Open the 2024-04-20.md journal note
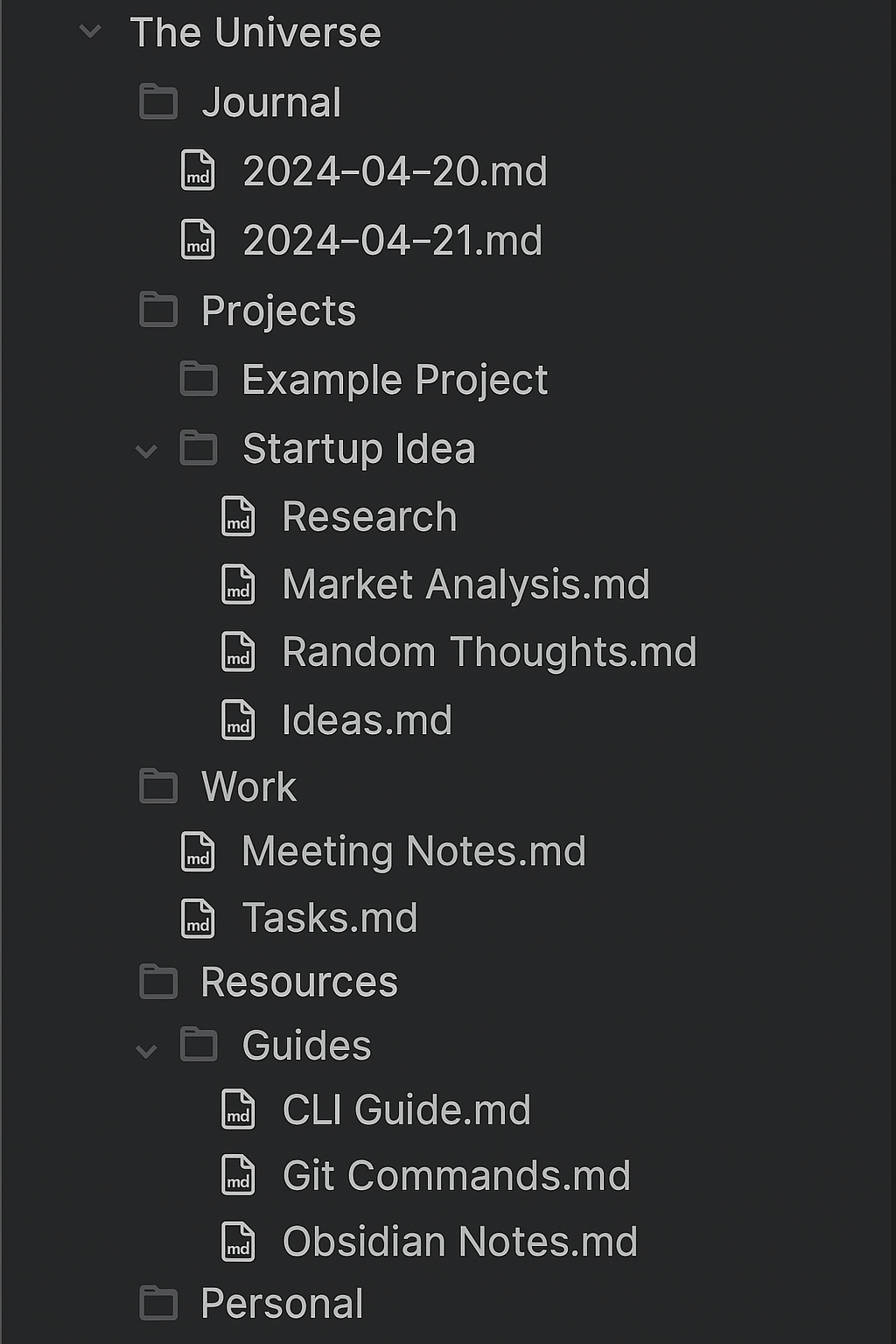Image resolution: width=896 pixels, height=1344 pixels. pos(395,171)
